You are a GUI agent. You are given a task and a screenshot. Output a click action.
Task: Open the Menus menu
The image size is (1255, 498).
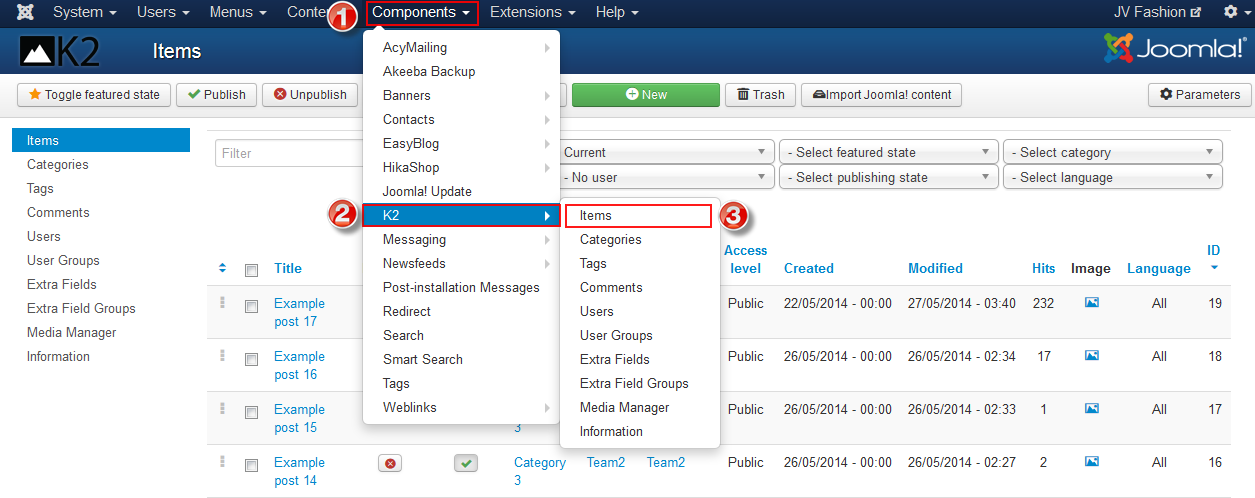(x=237, y=12)
